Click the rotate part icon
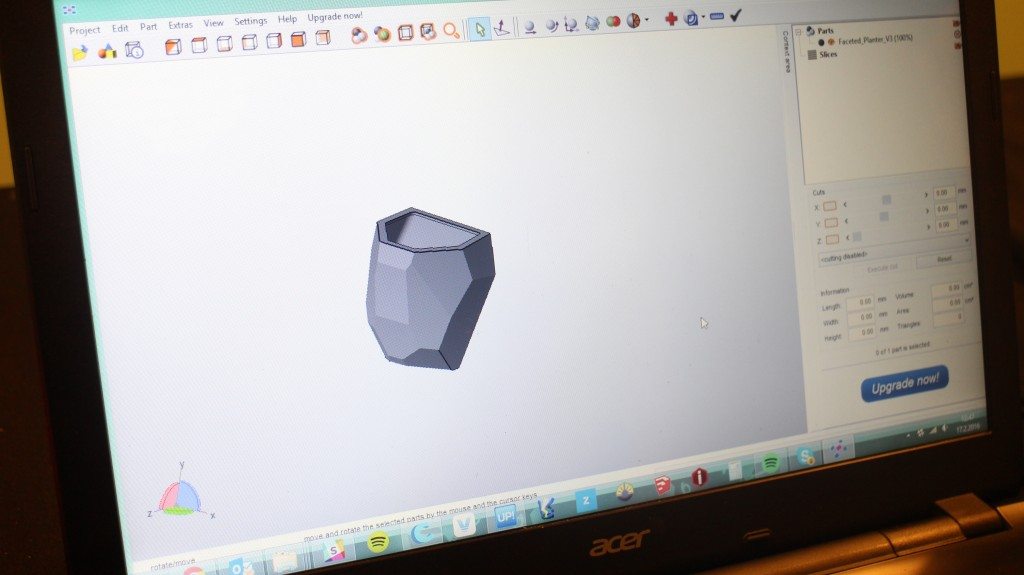This screenshot has height=575, width=1024. click(x=552, y=25)
